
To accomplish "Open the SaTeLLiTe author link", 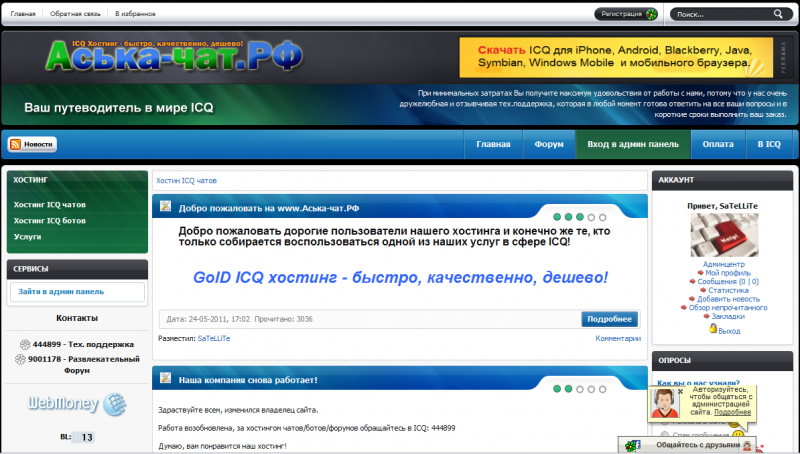I will coord(214,338).
